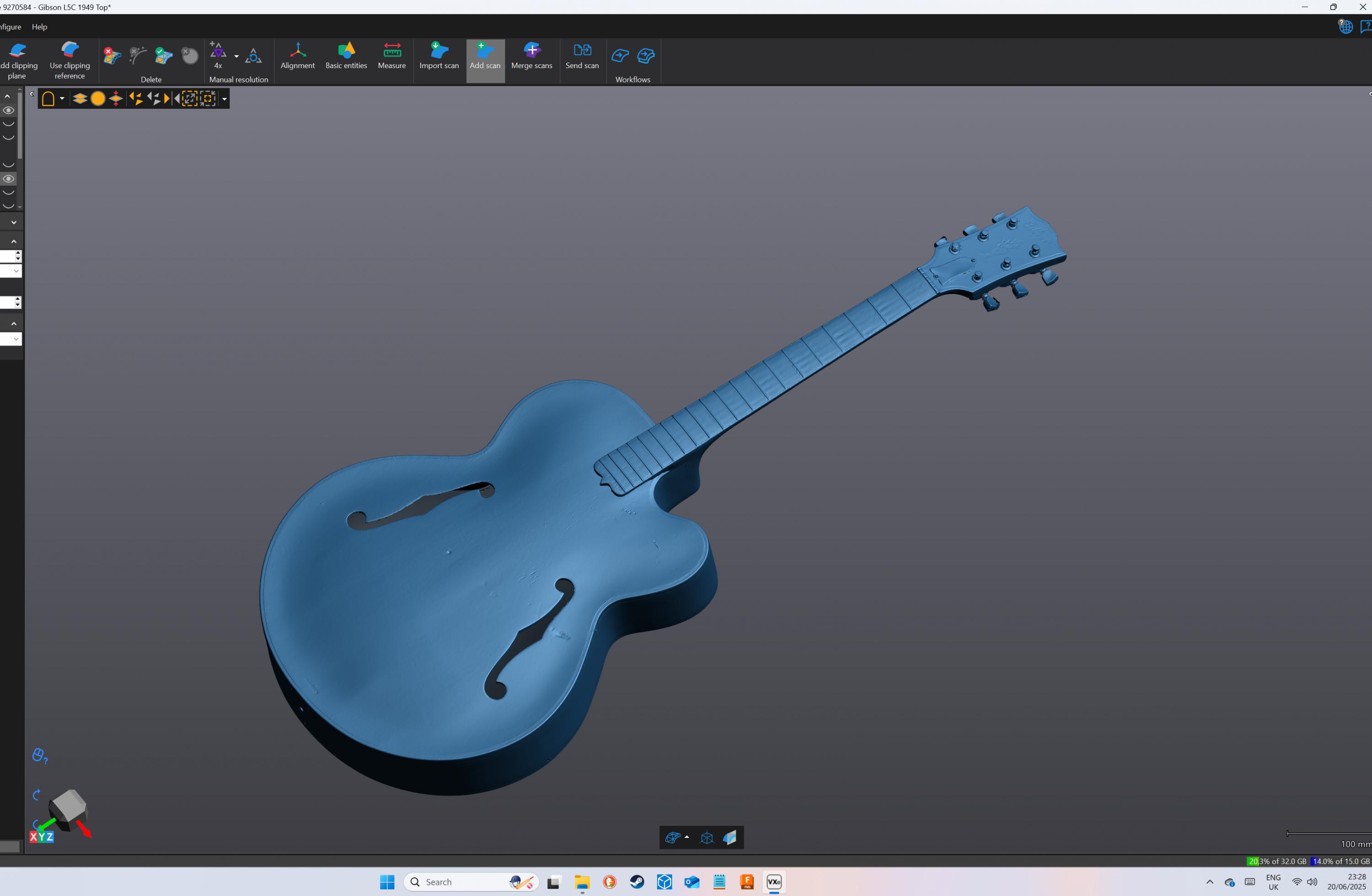Show the third hidden item in list

pos(8,138)
